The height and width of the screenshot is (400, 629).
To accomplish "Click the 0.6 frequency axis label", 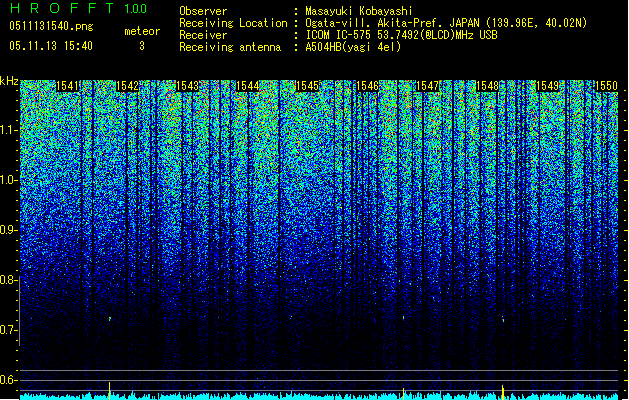I will click(x=8, y=380).
